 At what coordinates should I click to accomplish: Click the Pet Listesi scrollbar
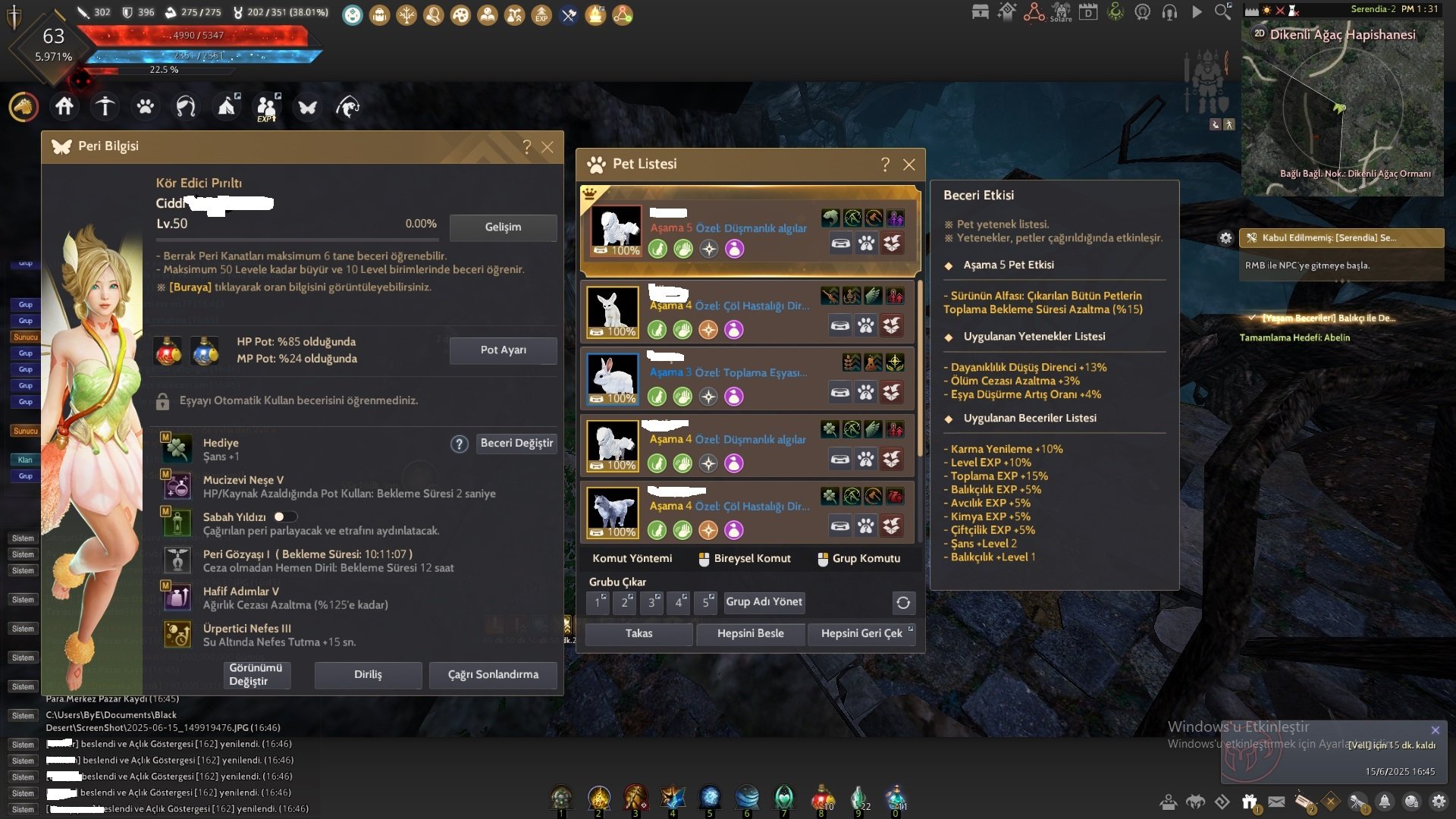[x=920, y=368]
